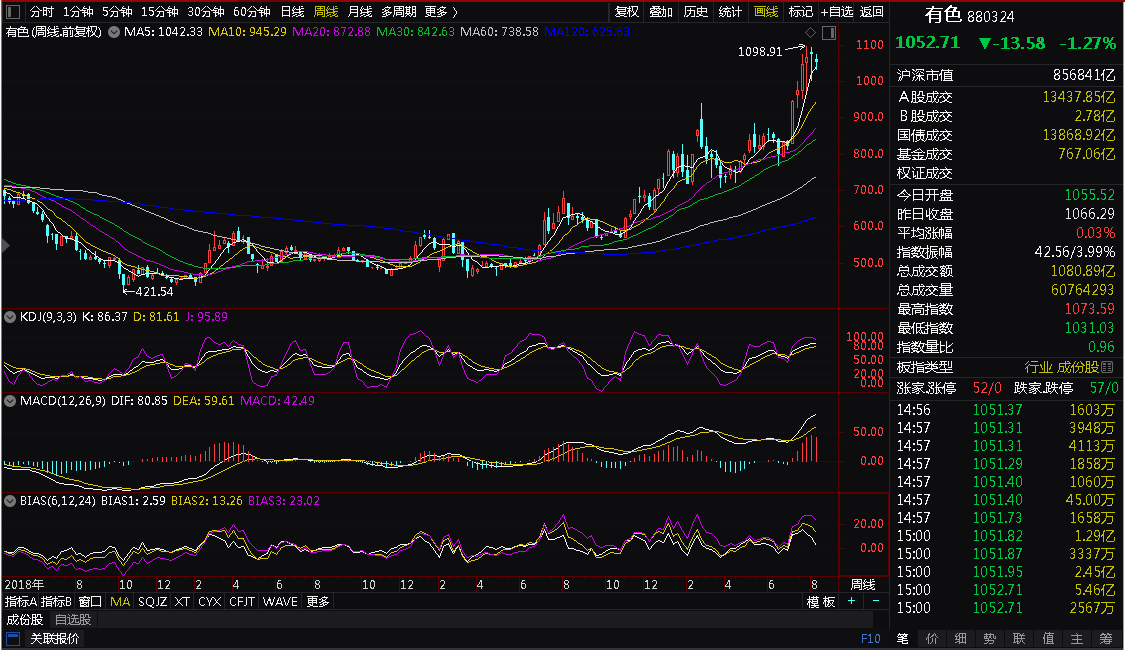Open the 笔 tick detail tab icon
The height and width of the screenshot is (650, 1125).
(x=903, y=638)
